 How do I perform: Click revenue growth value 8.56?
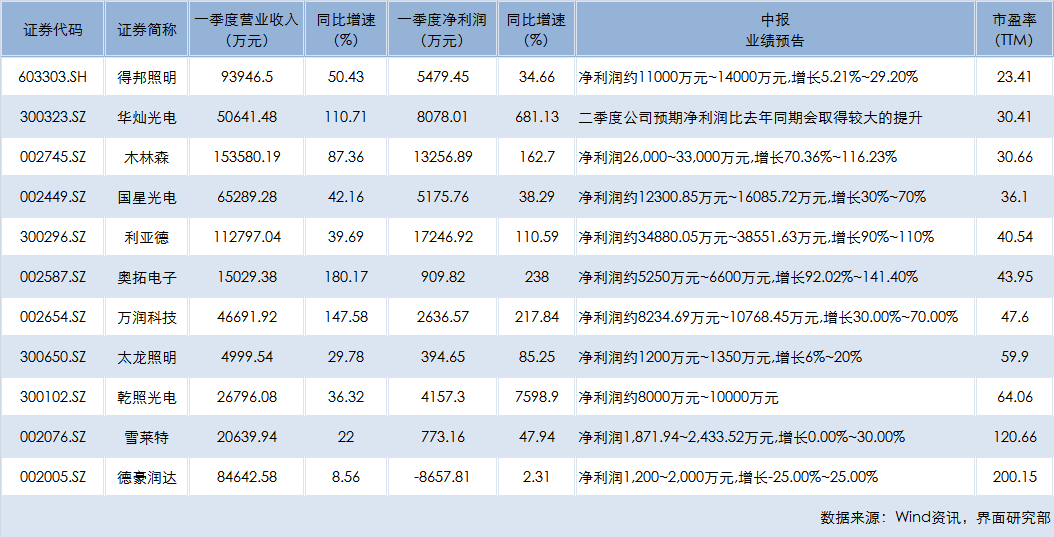[x=346, y=477]
